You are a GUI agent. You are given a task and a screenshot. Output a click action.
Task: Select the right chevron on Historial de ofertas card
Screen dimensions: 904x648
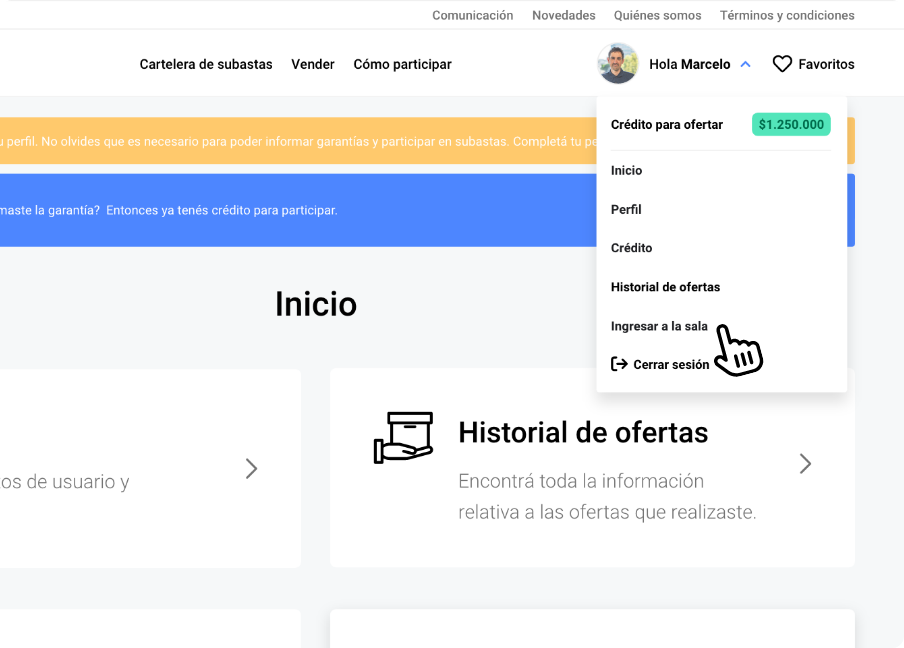point(805,463)
